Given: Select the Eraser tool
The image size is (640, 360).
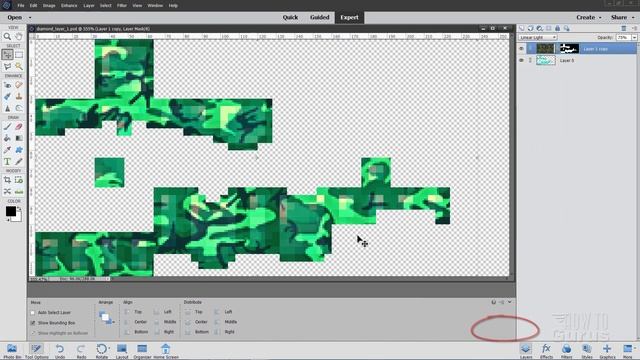Looking at the screenshot, I should (x=19, y=127).
